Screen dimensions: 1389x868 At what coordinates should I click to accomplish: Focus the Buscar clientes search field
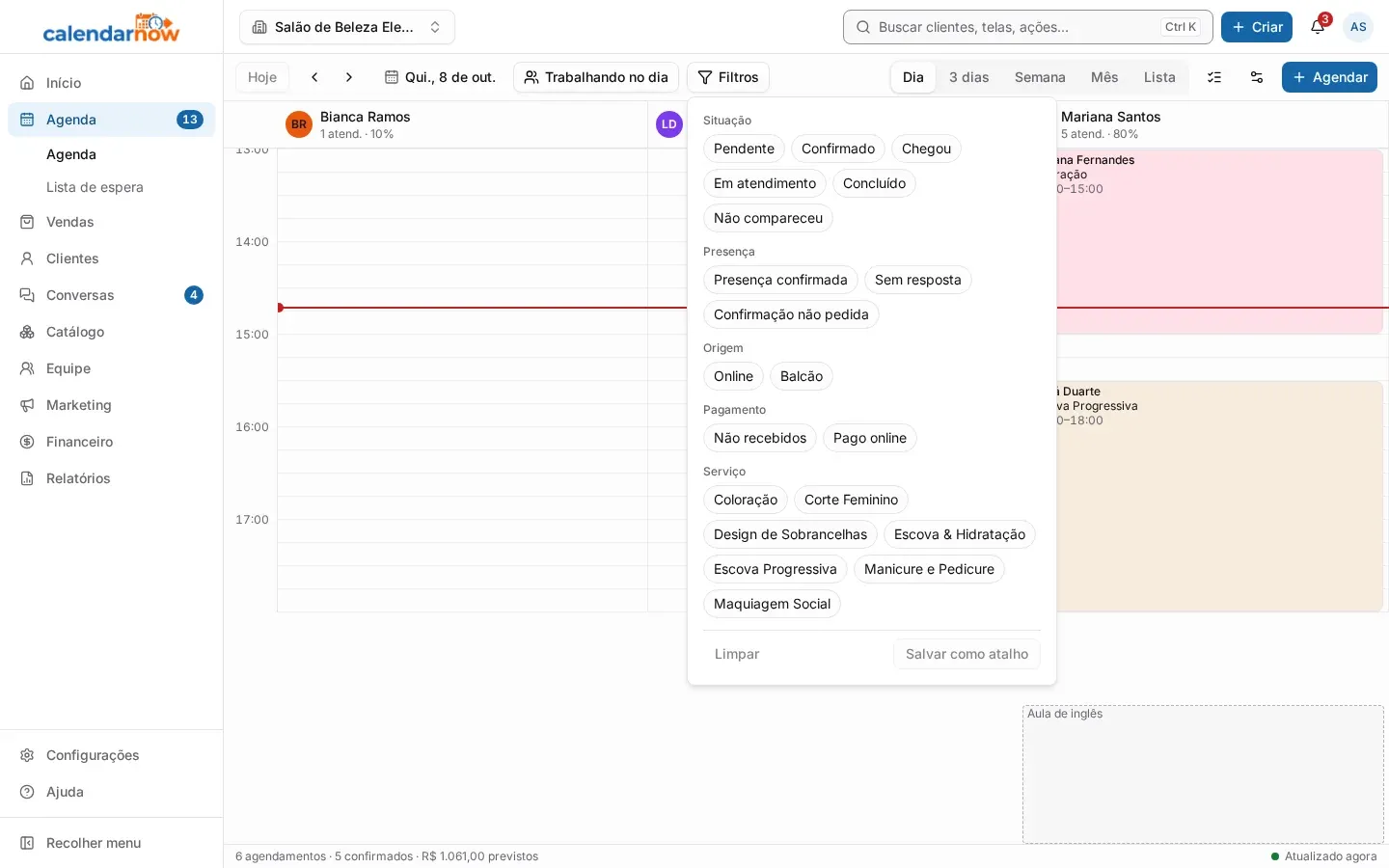[1027, 27]
